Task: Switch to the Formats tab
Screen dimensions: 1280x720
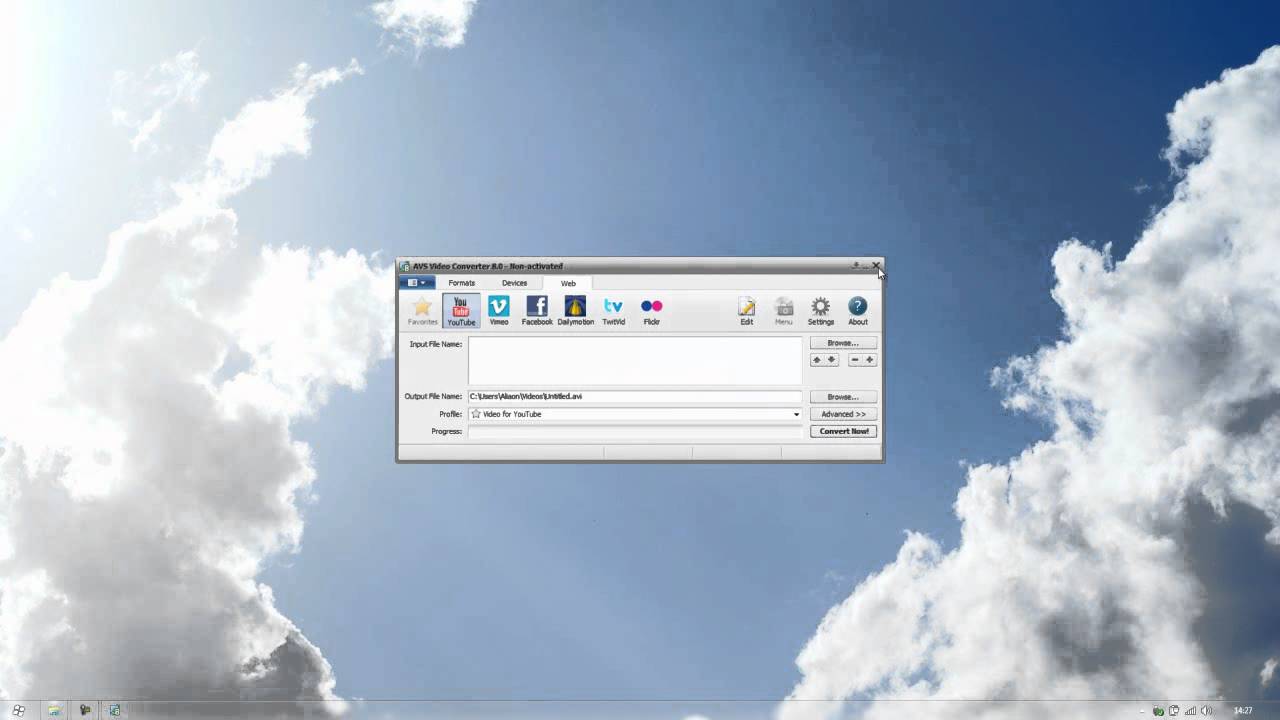Action: coord(462,283)
